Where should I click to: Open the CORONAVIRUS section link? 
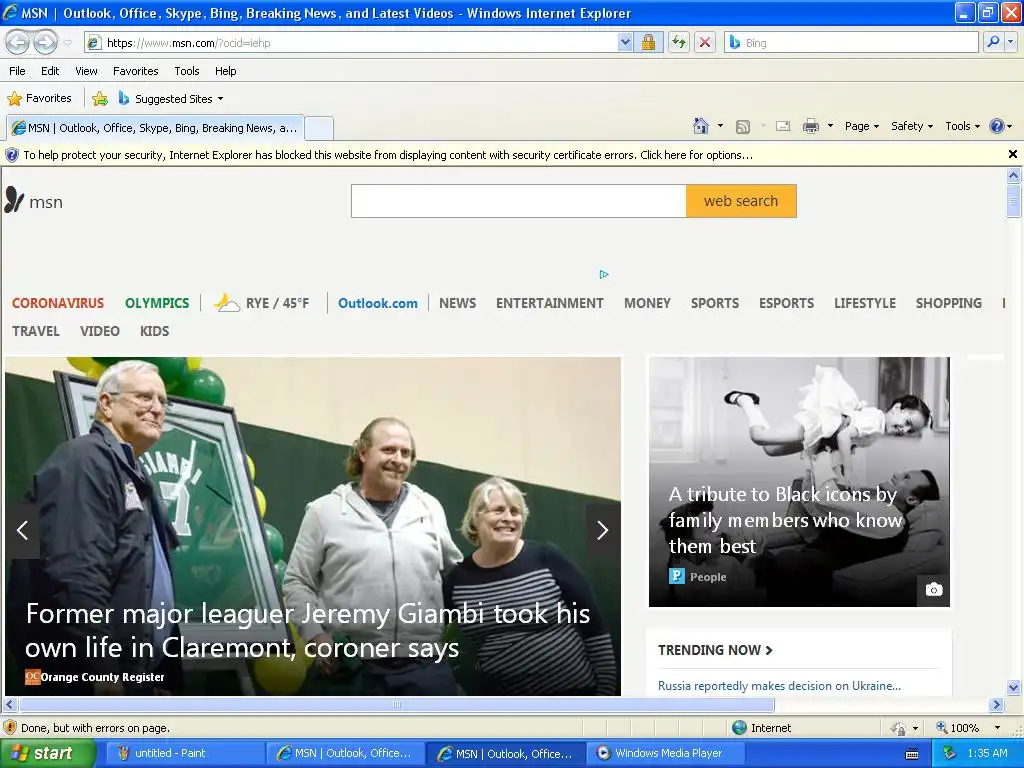tap(57, 303)
